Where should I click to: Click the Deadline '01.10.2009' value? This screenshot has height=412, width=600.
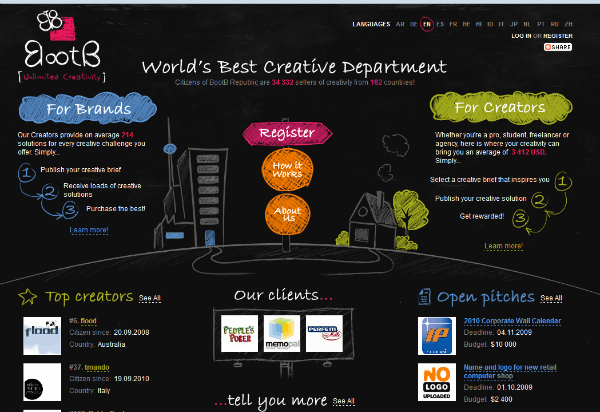tap(514, 388)
